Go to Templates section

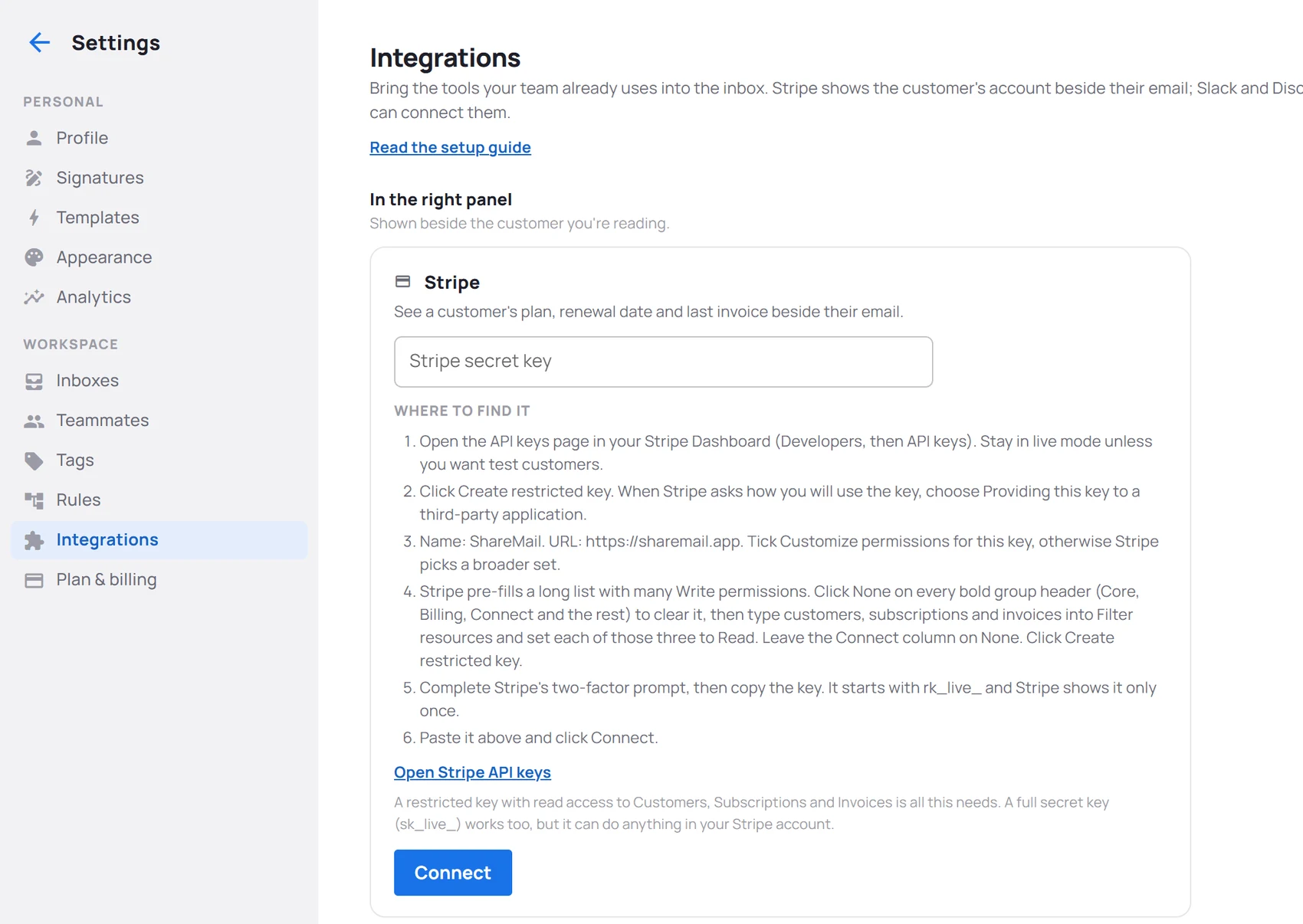(159, 218)
